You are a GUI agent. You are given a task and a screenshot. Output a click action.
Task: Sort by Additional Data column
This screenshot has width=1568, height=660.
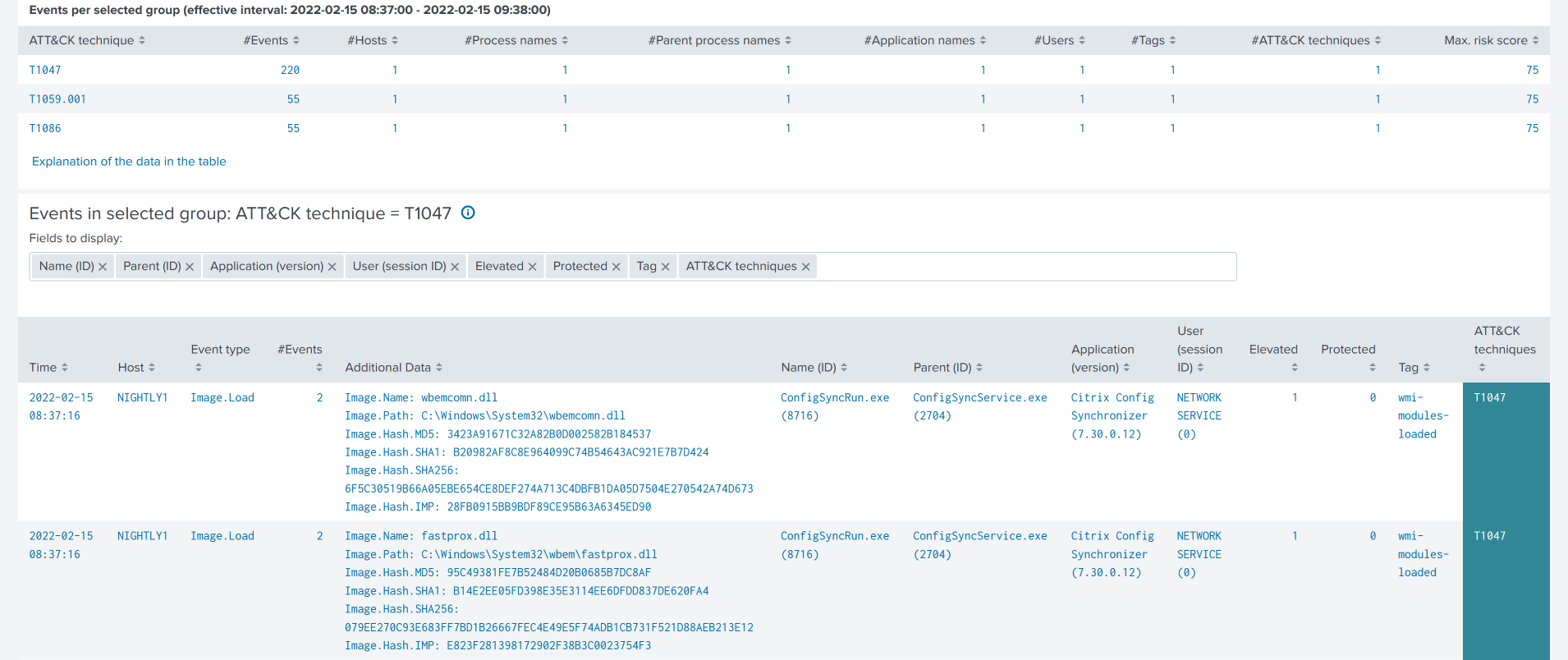(393, 368)
